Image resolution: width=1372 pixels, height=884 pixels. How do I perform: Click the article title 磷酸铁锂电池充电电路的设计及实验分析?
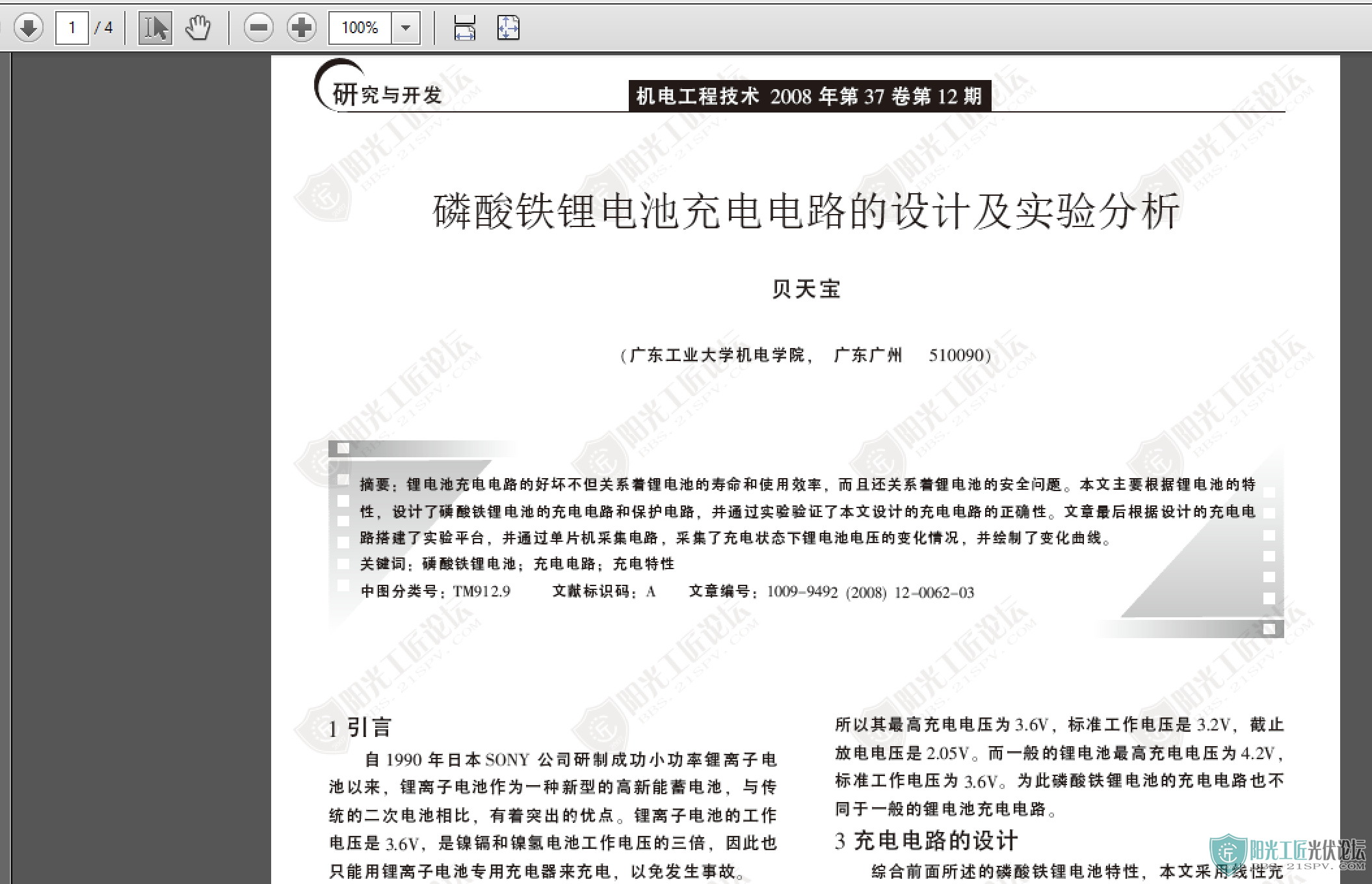click(806, 211)
